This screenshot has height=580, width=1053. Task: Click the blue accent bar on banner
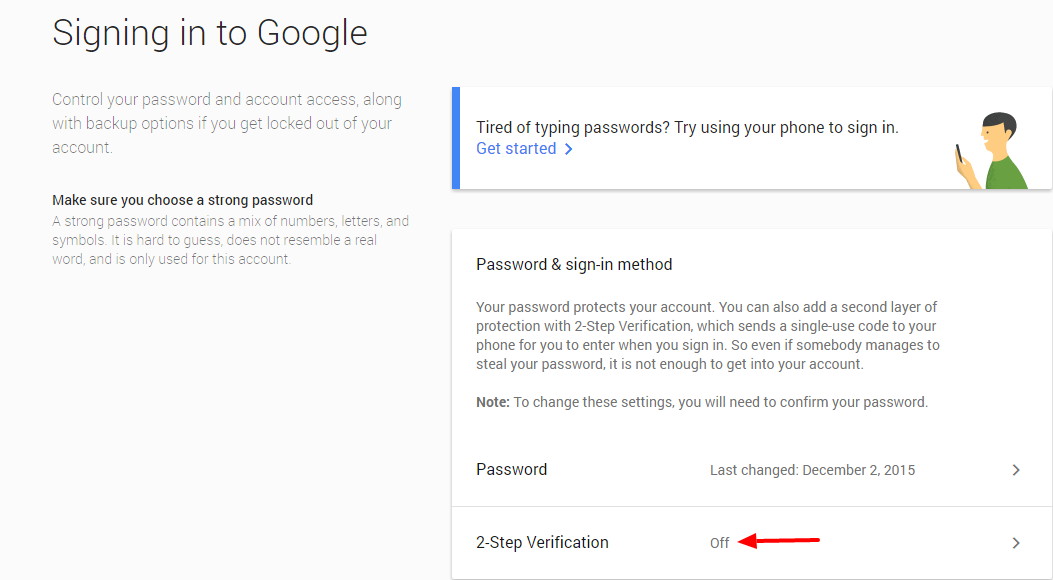(456, 138)
